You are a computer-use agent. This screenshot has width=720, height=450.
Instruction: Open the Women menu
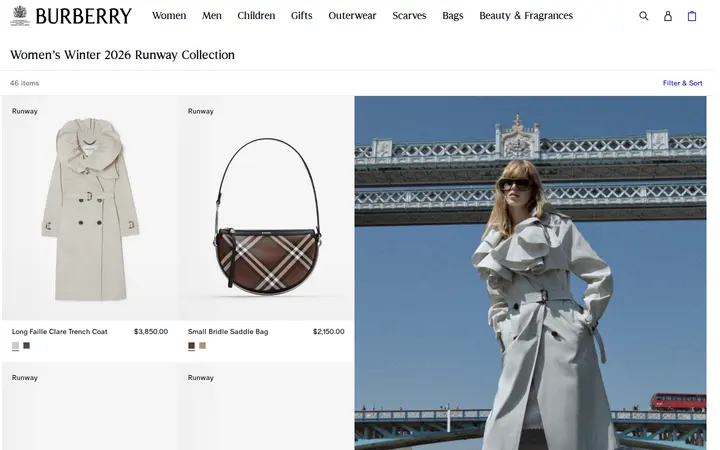pyautogui.click(x=169, y=16)
